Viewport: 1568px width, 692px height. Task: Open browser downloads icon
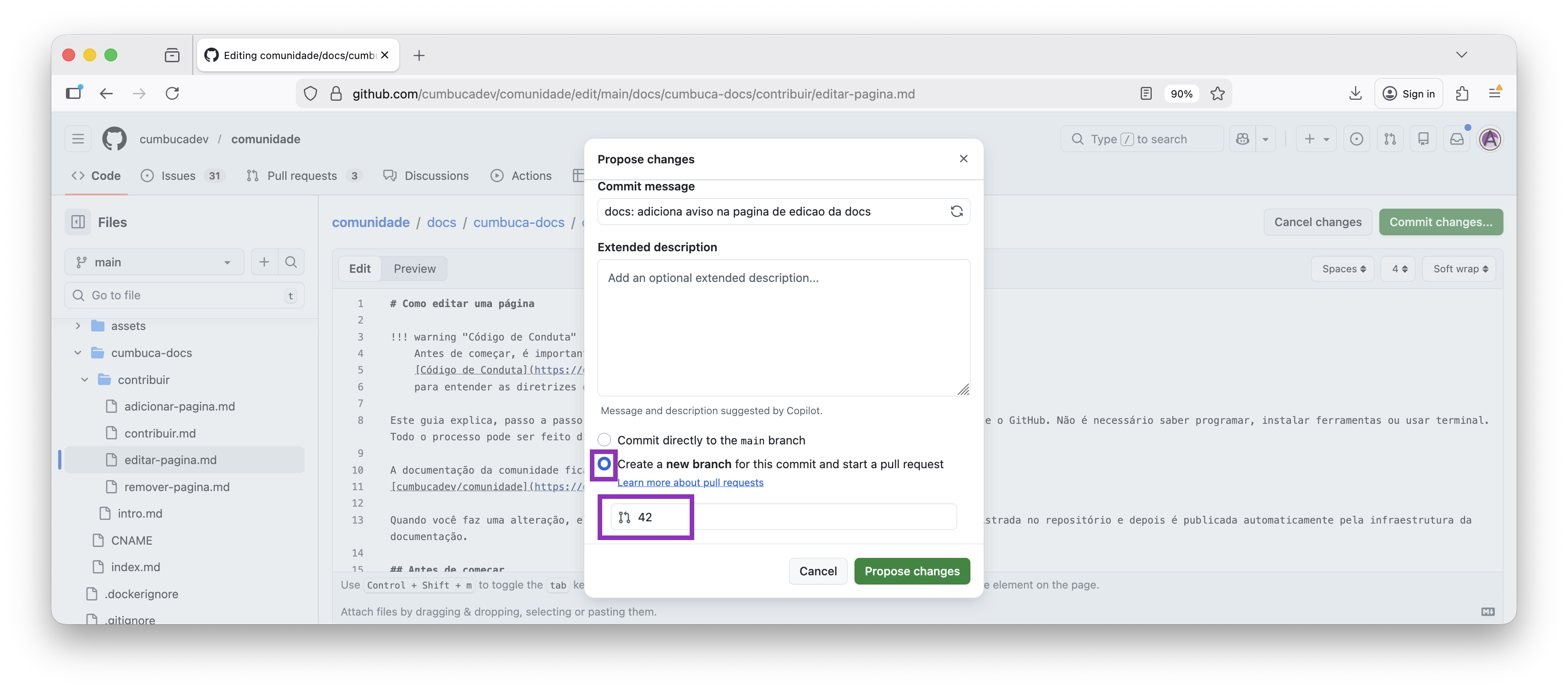pyautogui.click(x=1355, y=94)
